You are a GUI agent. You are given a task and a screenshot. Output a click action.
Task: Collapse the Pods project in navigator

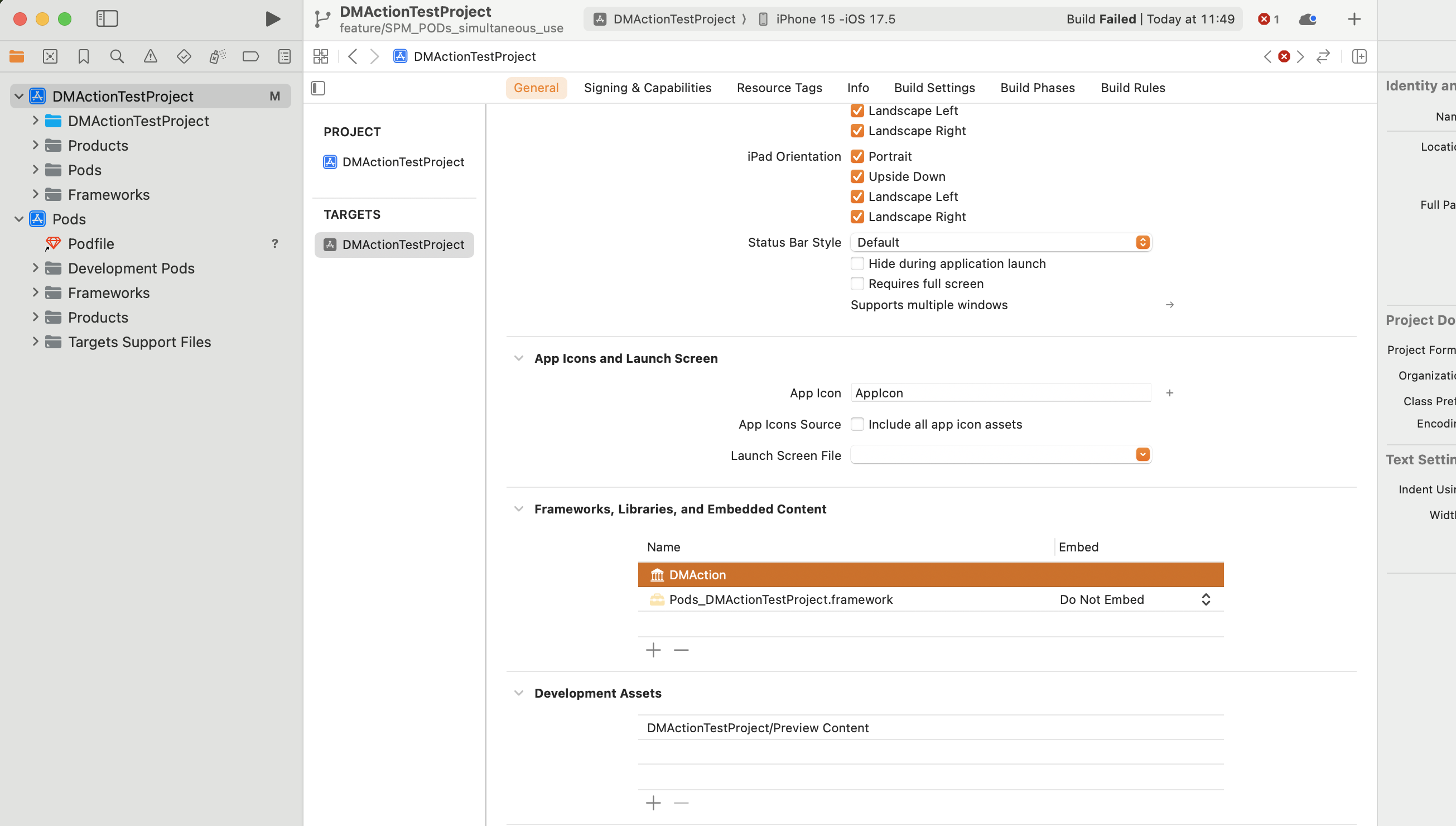19,219
